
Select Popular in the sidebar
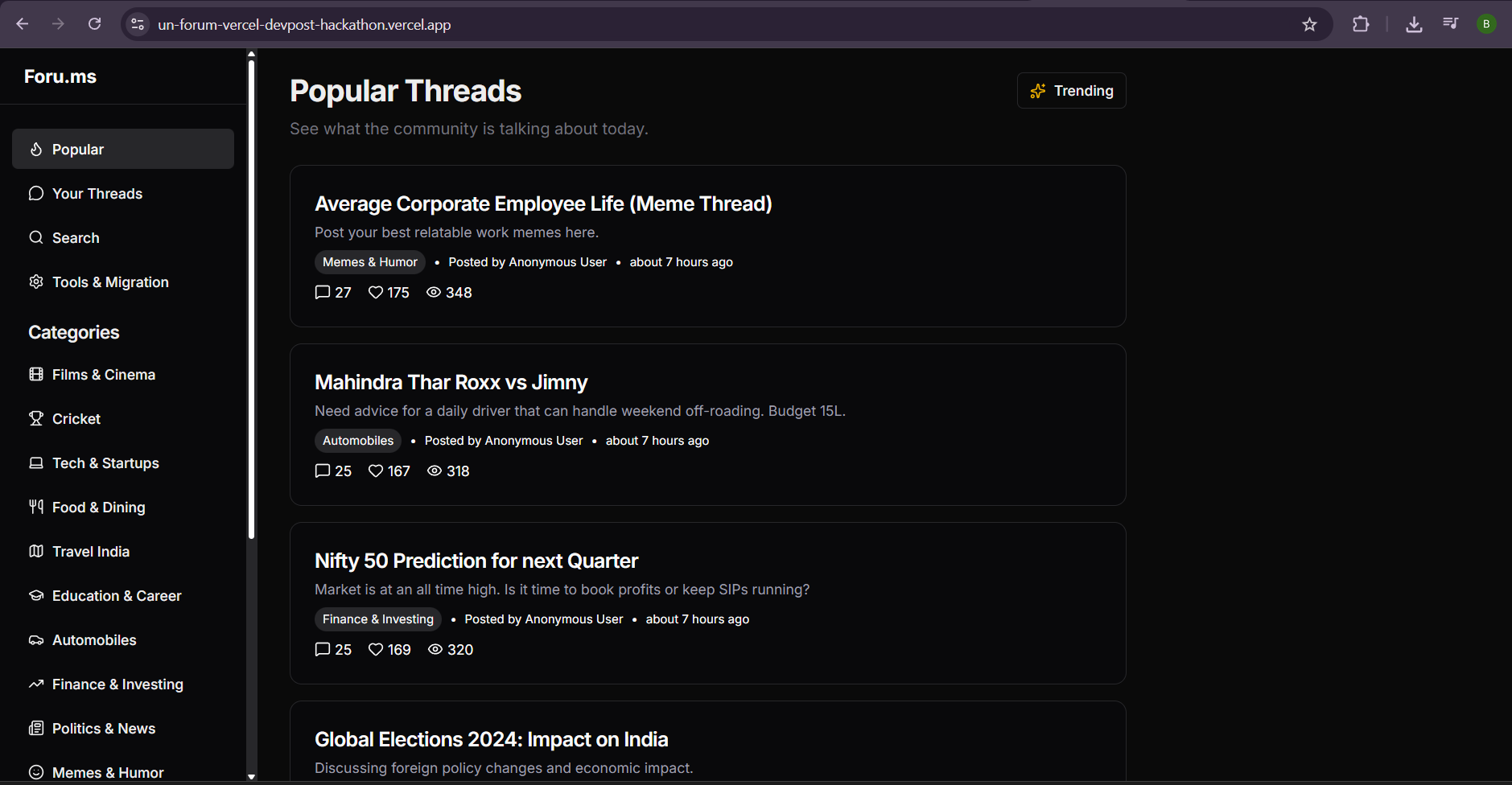pos(123,149)
